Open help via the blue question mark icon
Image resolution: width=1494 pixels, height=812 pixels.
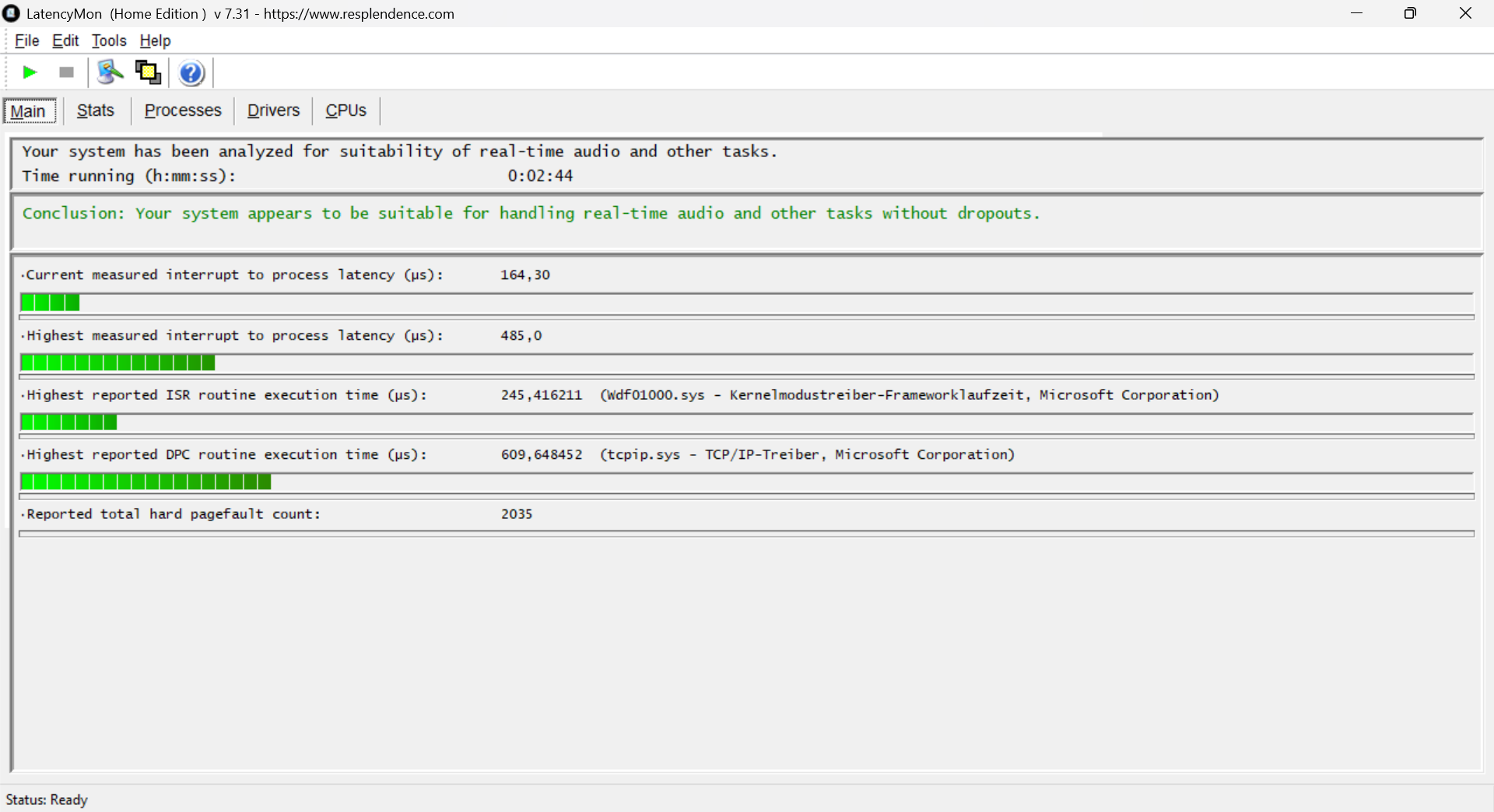click(191, 72)
